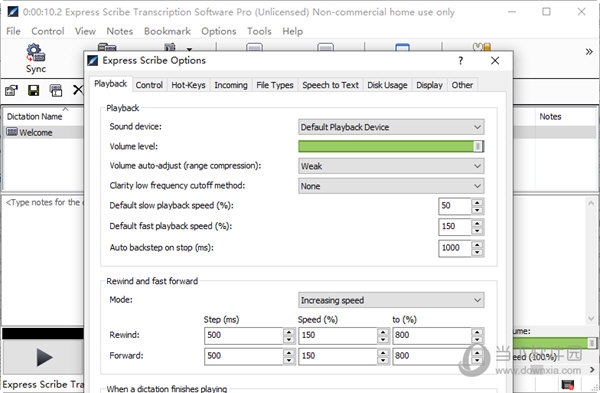
Task: Open the rewind Mode dropdown showing Increasing speed
Action: (391, 300)
